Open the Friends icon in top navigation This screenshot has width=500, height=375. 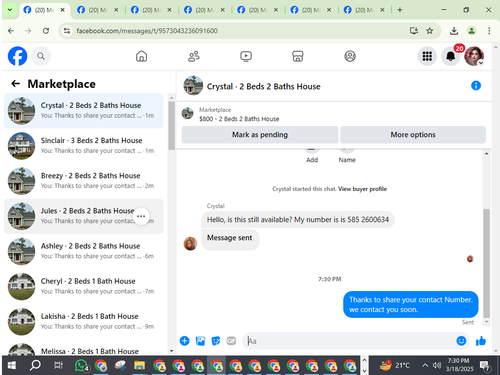click(194, 56)
